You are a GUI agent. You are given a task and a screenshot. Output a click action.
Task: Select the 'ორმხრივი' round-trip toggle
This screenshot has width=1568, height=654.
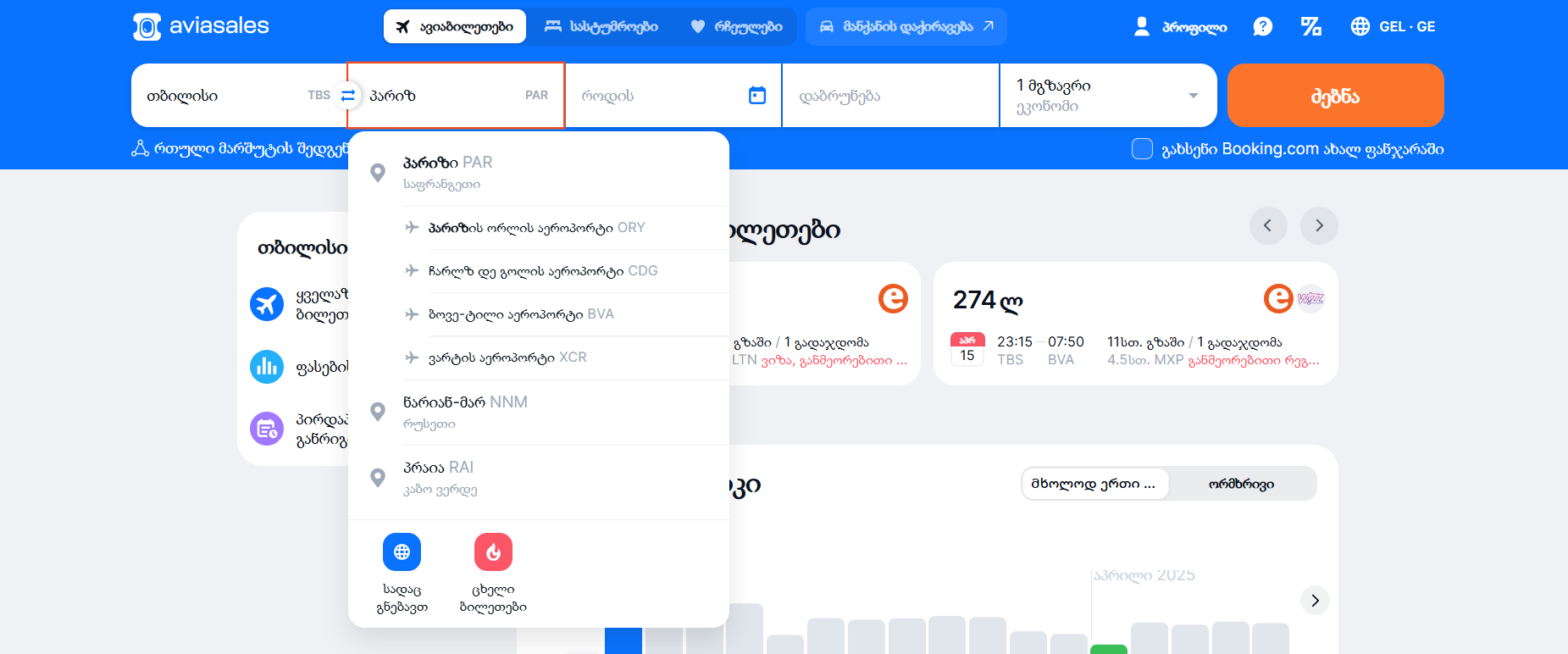click(x=1241, y=484)
